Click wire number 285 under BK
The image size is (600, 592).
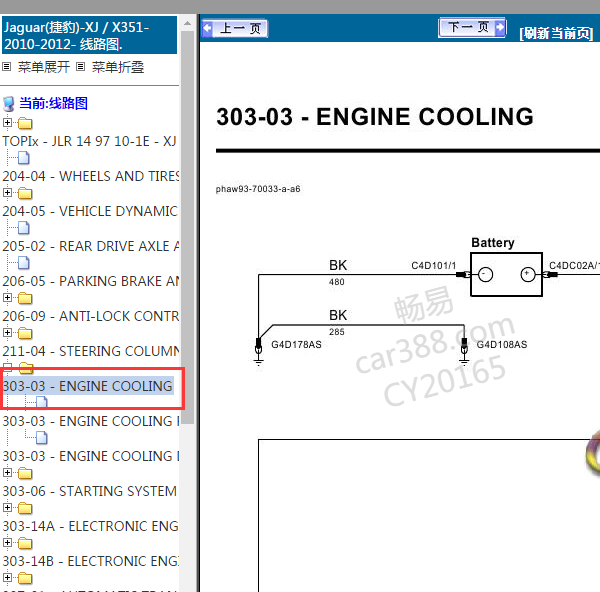tap(337, 332)
